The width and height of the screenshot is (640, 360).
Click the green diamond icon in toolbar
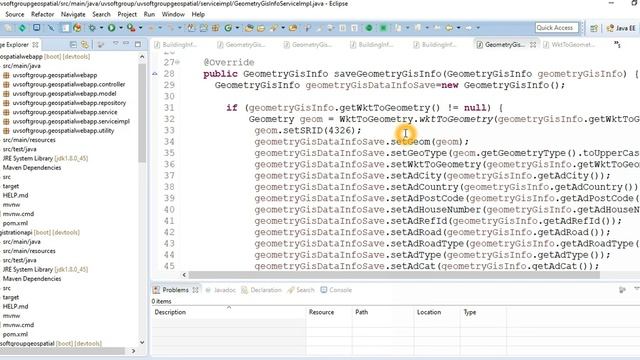click(22, 28)
